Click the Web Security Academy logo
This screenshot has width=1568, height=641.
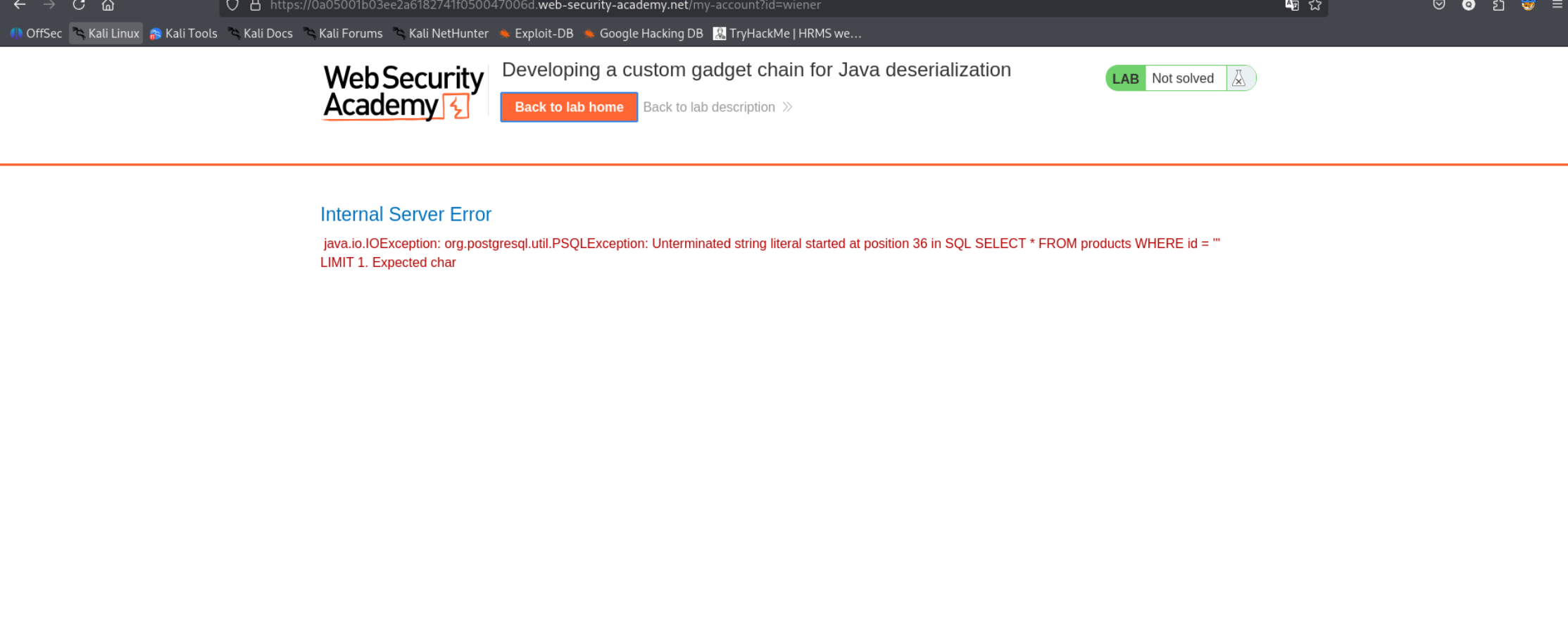pyautogui.click(x=403, y=92)
